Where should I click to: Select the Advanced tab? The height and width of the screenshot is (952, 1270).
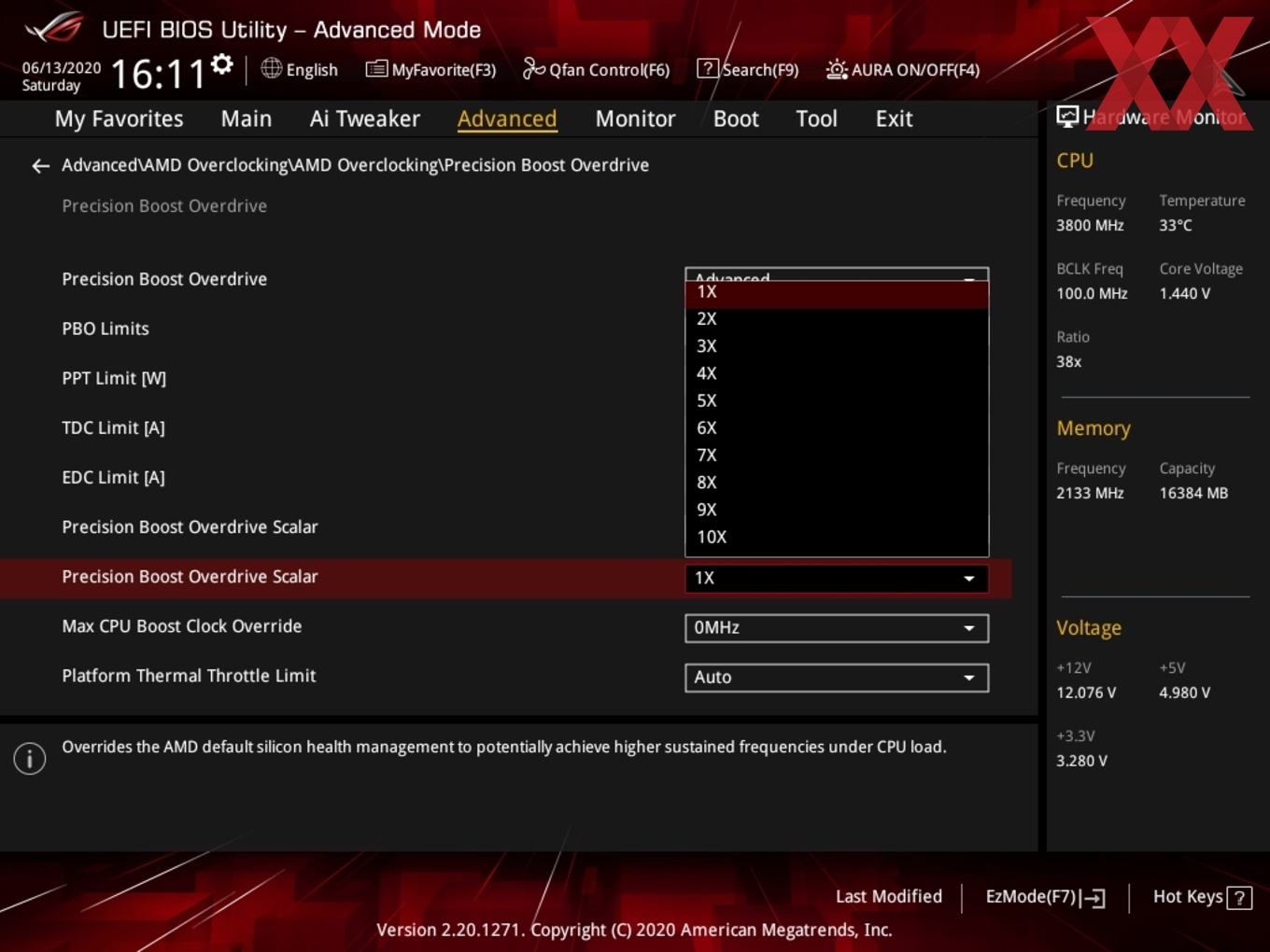(x=507, y=119)
